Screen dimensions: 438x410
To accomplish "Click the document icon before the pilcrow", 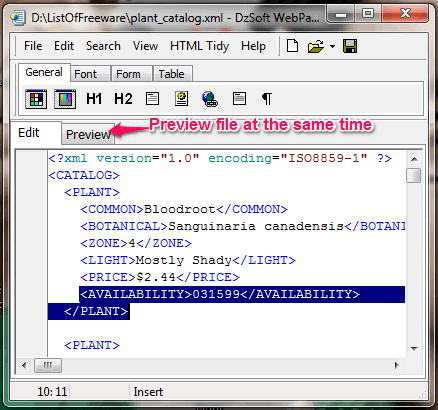I will 239,99.
